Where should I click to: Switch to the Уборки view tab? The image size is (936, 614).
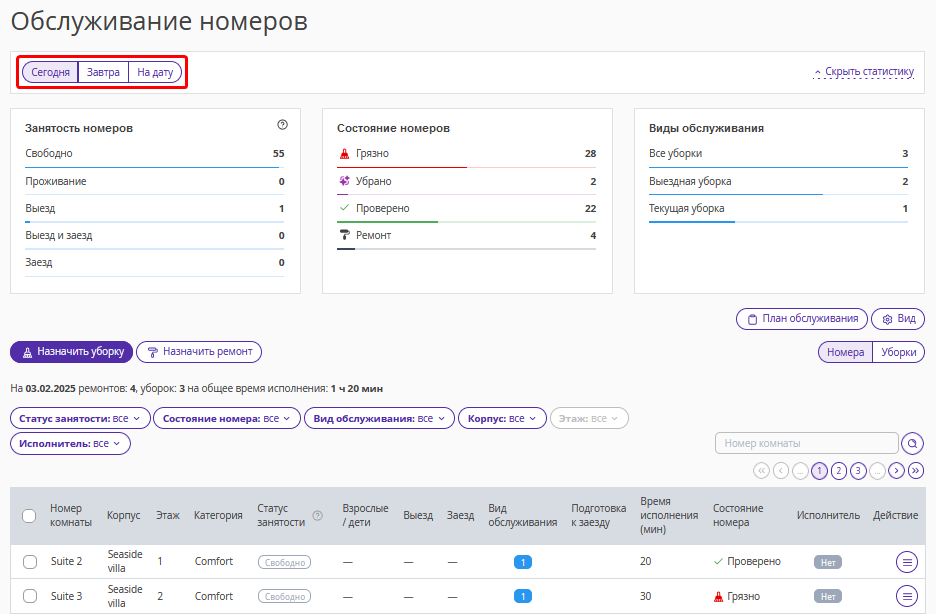[898, 352]
